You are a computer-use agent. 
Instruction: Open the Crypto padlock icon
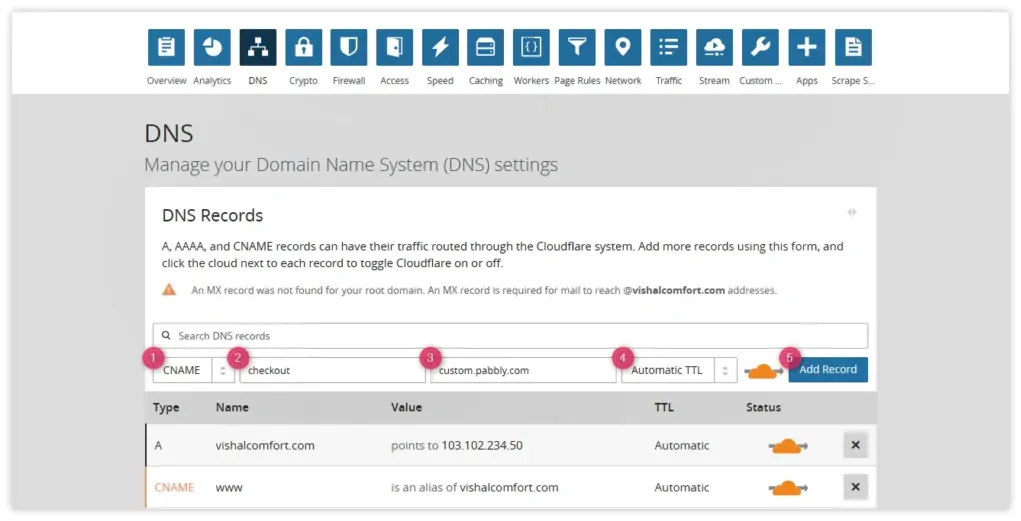tap(303, 48)
